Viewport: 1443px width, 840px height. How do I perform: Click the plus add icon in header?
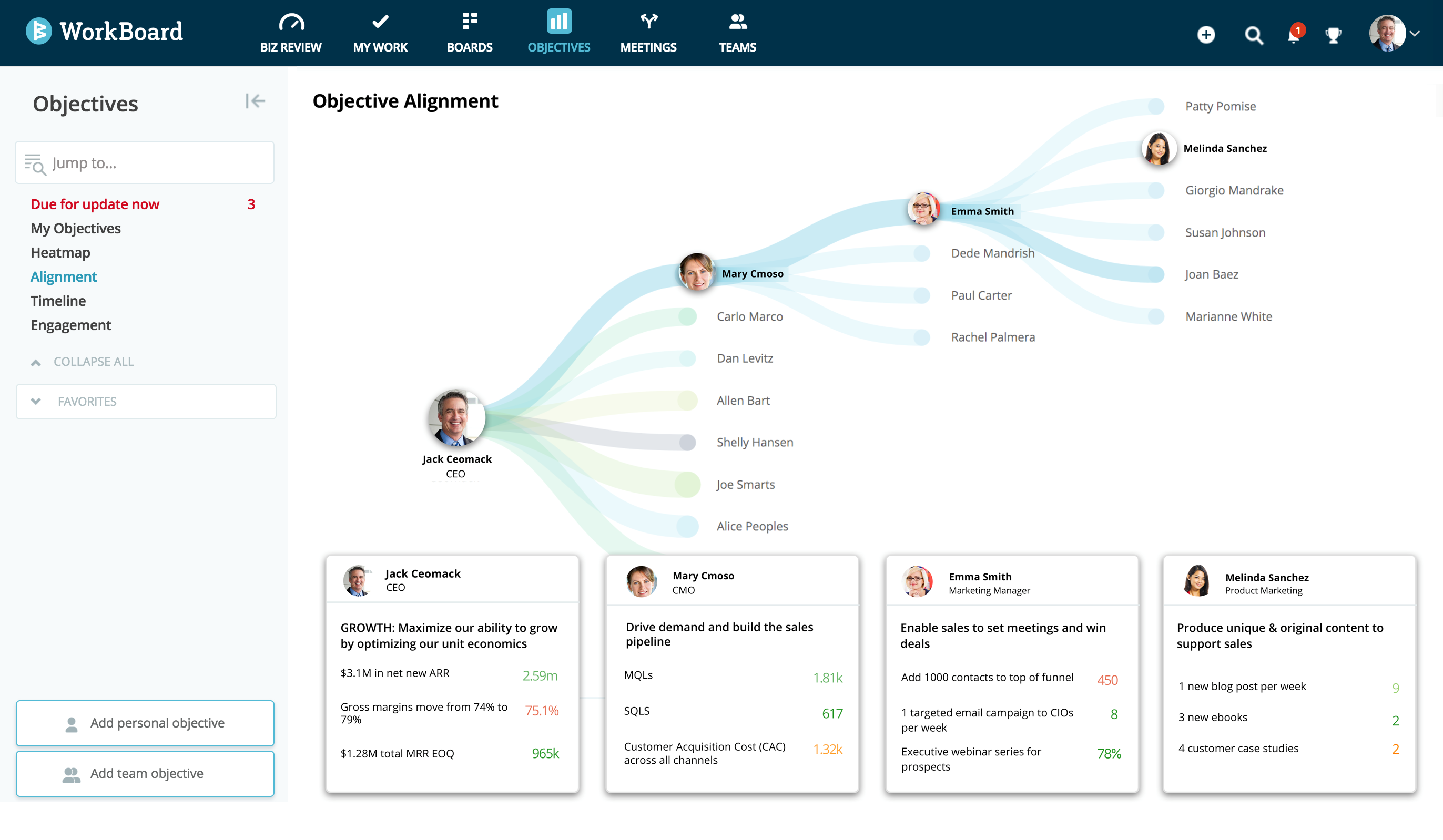[x=1206, y=35]
